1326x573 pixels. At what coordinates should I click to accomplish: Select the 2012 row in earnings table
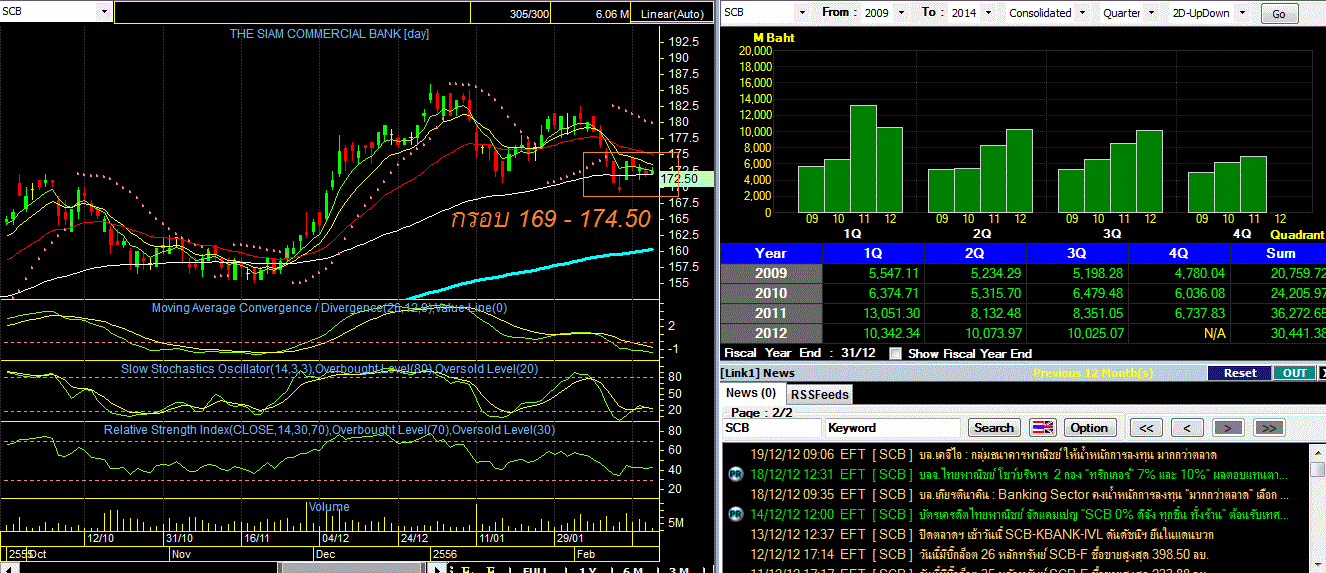click(1023, 333)
